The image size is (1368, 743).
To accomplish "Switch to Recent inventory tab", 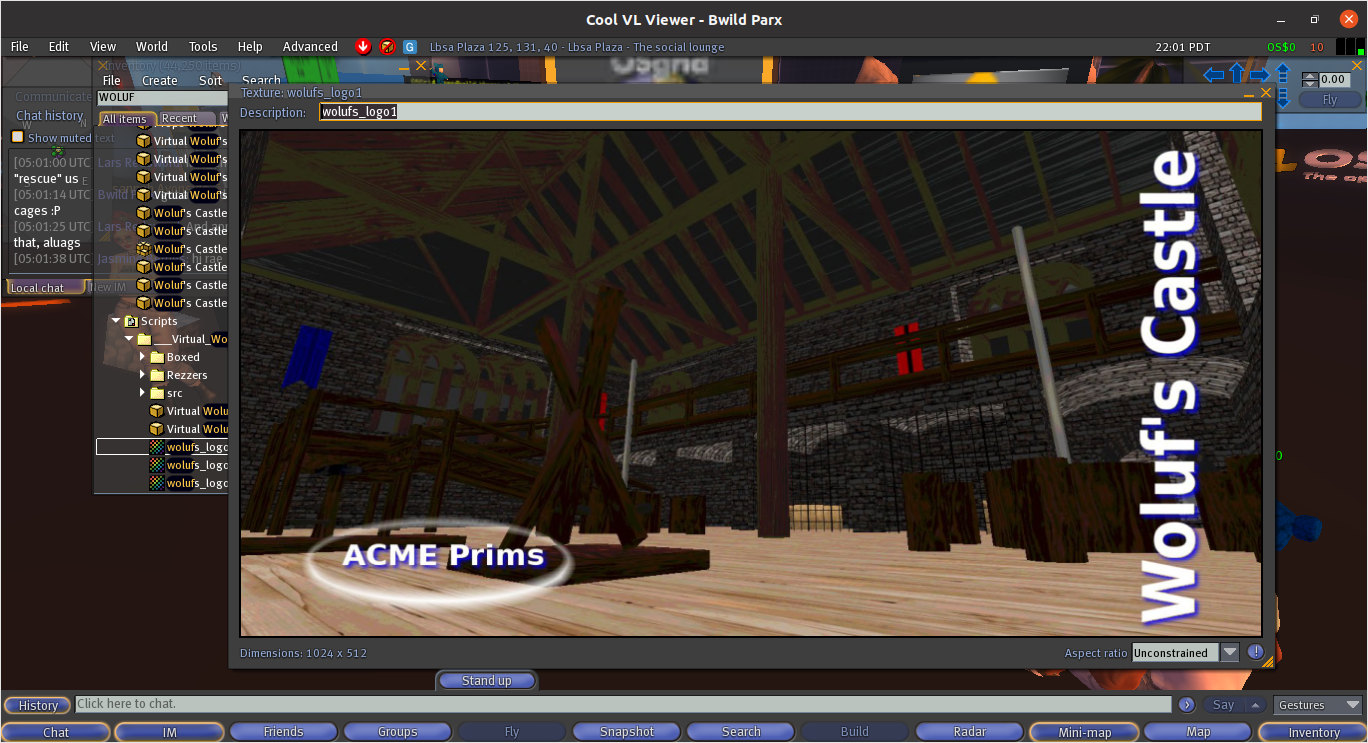I will pos(186,118).
